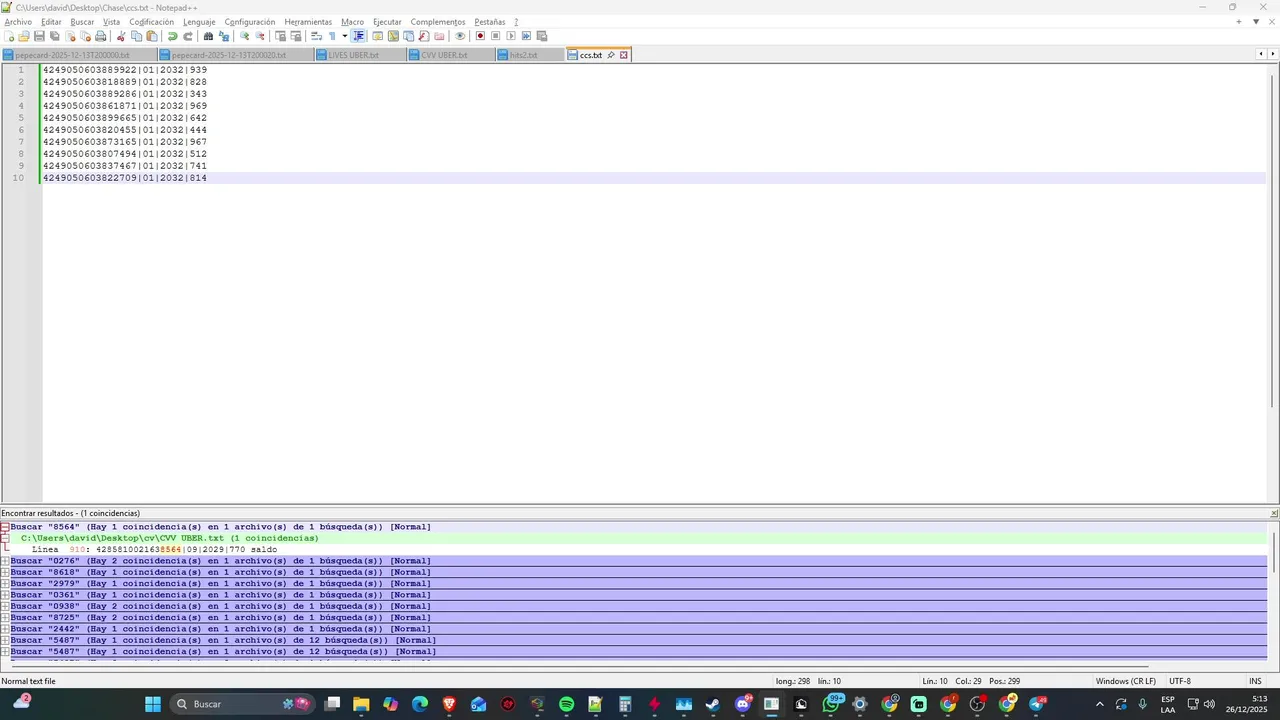Click the Redo arrow icon
The height and width of the screenshot is (720, 1280).
click(x=188, y=36)
